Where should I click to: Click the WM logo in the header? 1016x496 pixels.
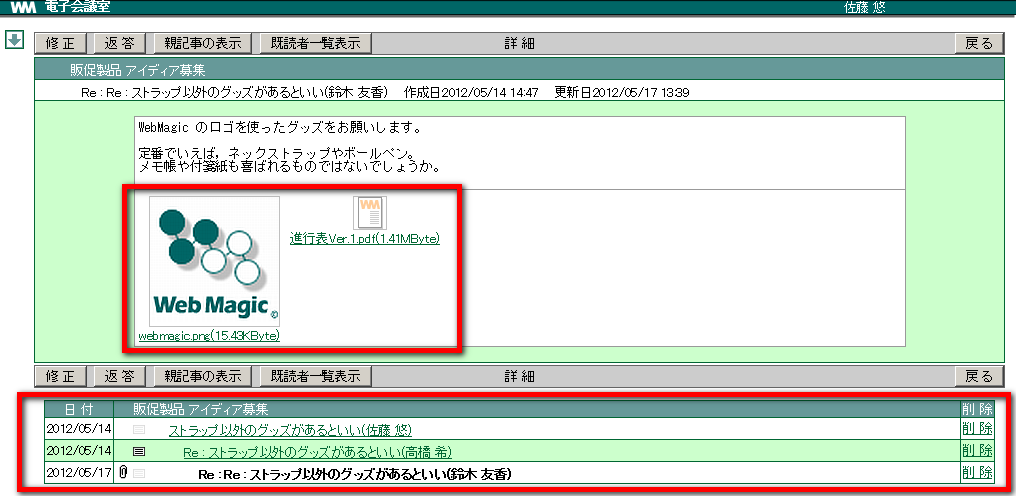(x=24, y=7)
